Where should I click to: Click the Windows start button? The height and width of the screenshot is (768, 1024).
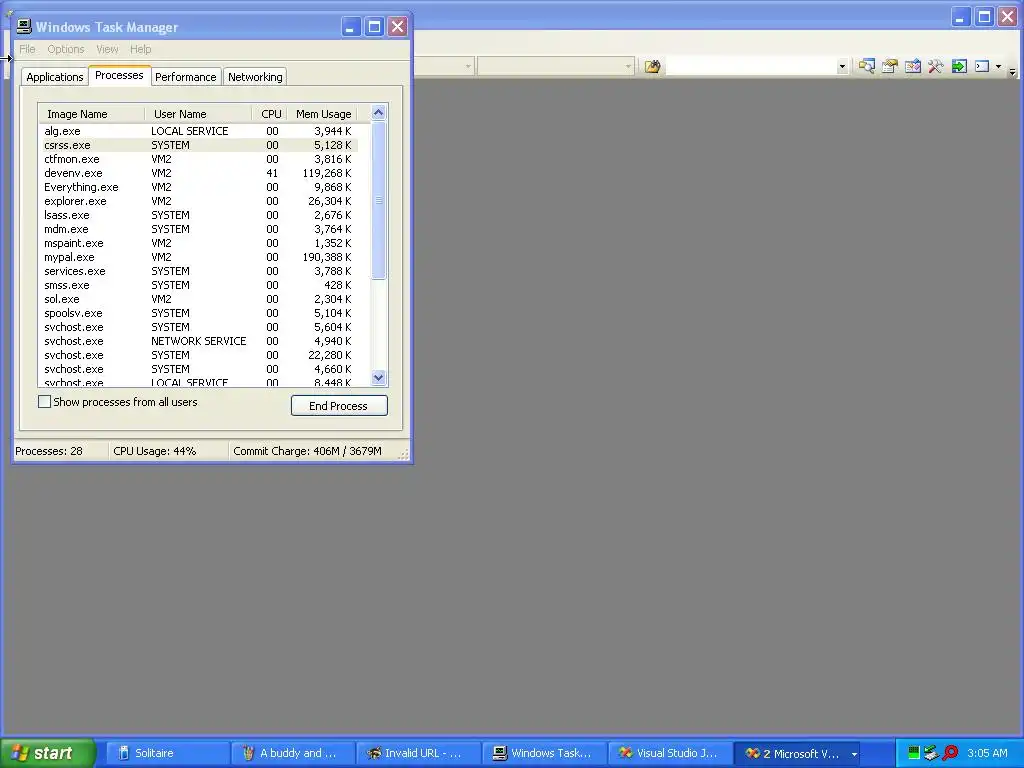[x=47, y=753]
